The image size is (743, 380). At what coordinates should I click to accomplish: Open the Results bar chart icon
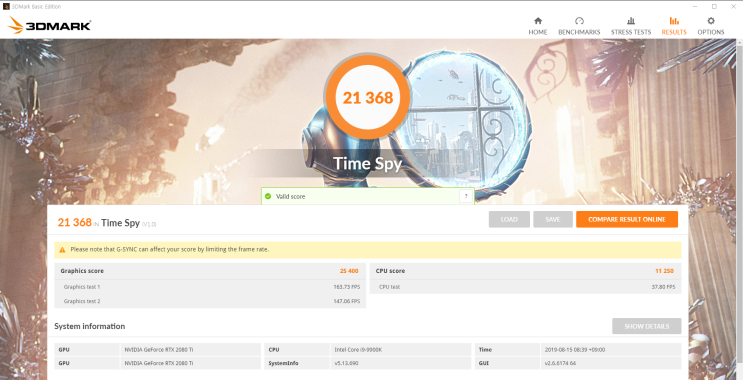(674, 21)
